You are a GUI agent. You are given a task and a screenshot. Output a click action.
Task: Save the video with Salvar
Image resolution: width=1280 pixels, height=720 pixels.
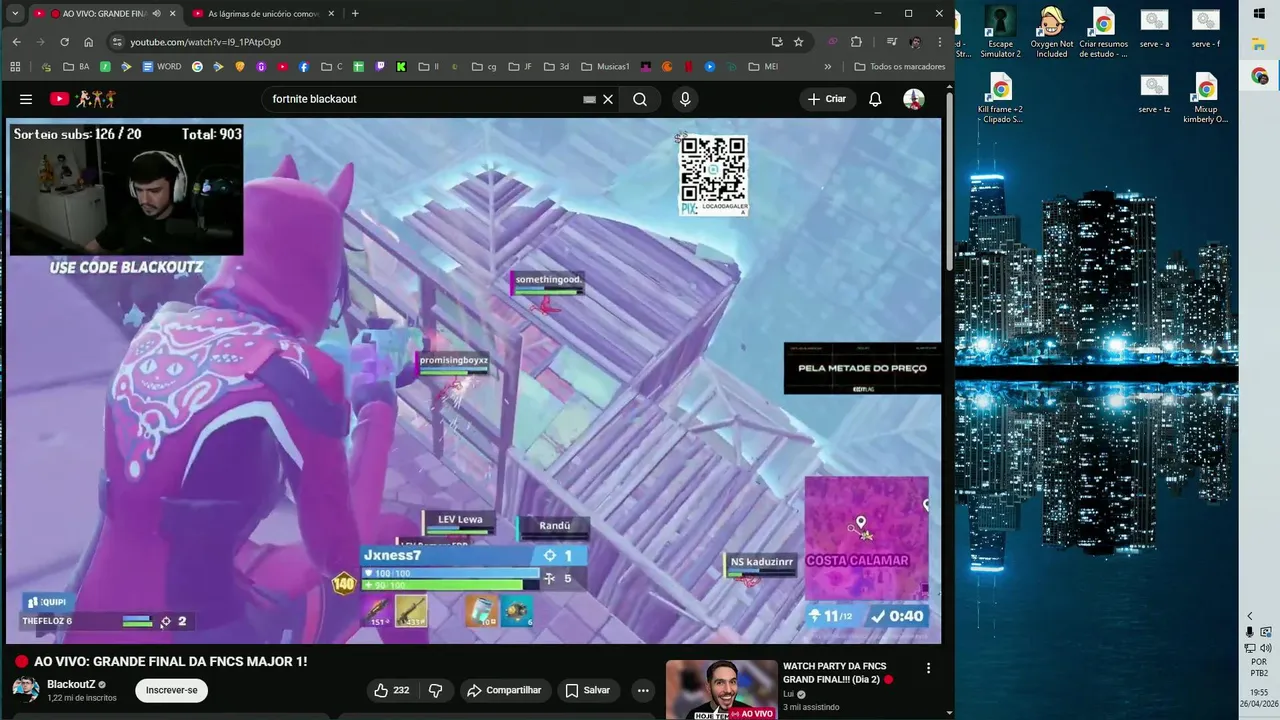[x=587, y=690]
